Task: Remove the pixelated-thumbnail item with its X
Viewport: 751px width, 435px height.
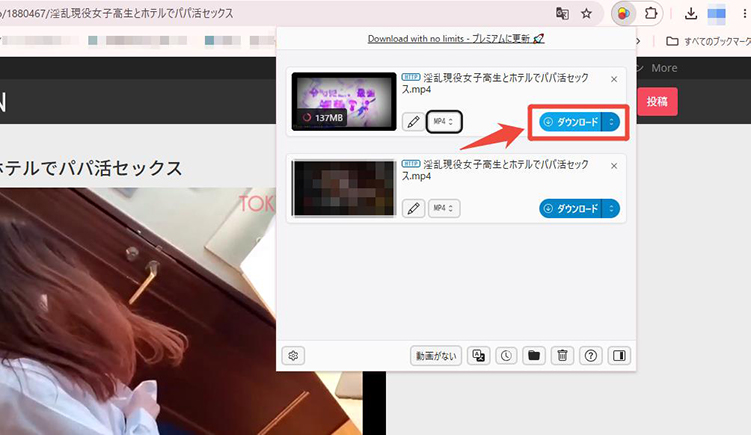Action: pos(614,166)
